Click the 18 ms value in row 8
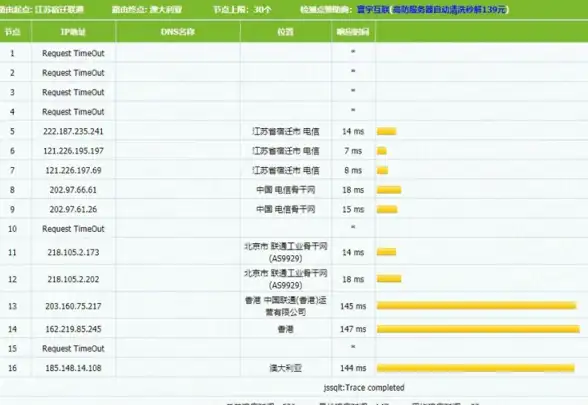Viewport: 588px width, 405px height. (353, 190)
